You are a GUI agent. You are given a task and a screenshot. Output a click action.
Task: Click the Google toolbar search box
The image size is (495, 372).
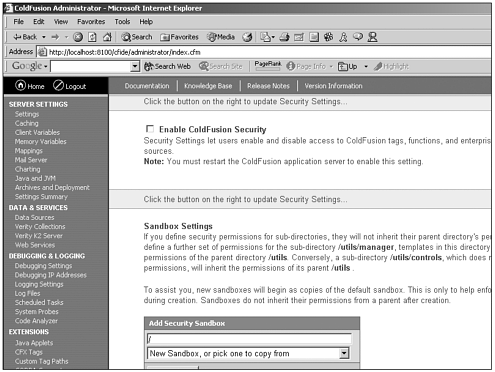pos(90,66)
